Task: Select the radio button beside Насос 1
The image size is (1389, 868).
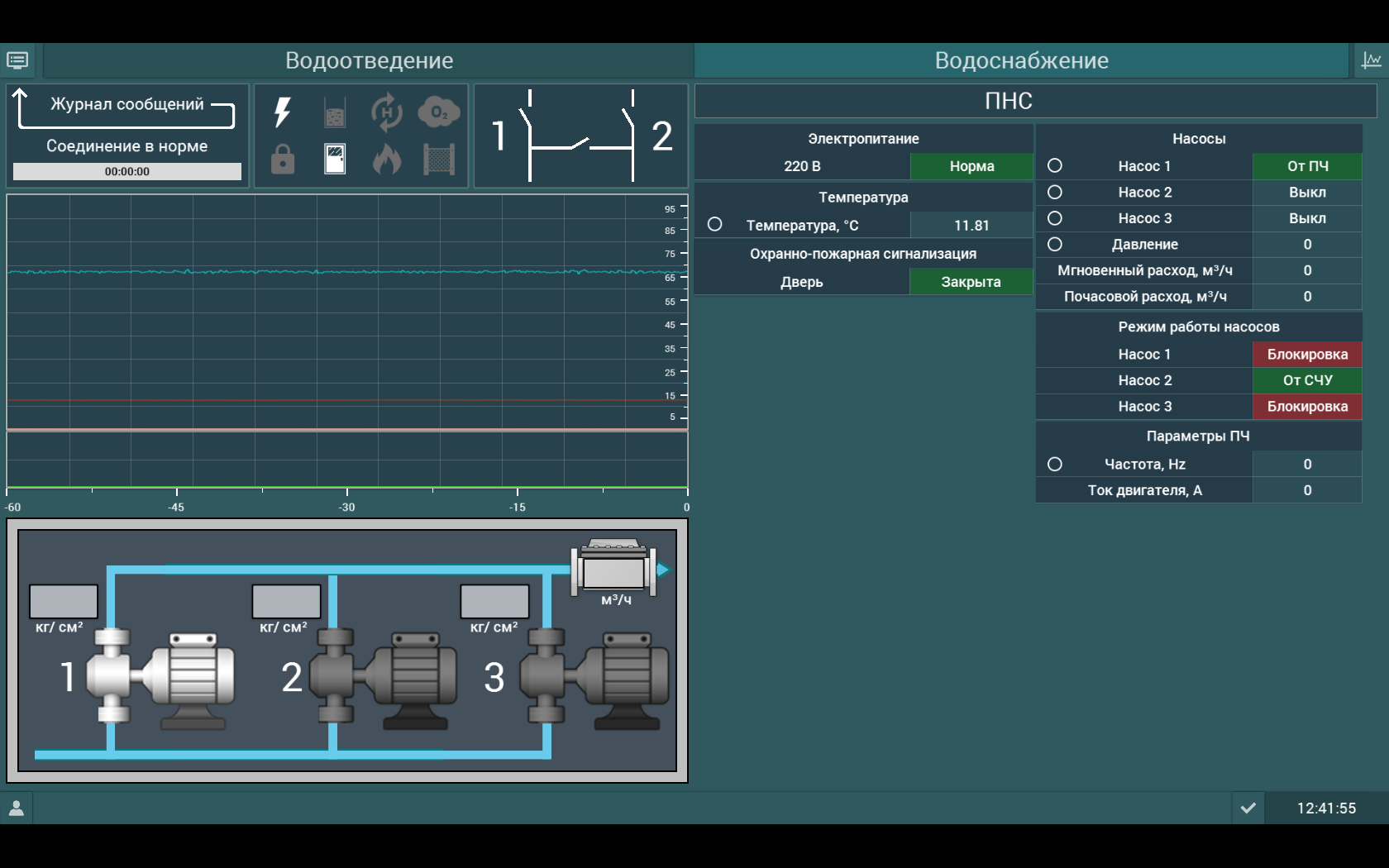Action: [x=1055, y=165]
